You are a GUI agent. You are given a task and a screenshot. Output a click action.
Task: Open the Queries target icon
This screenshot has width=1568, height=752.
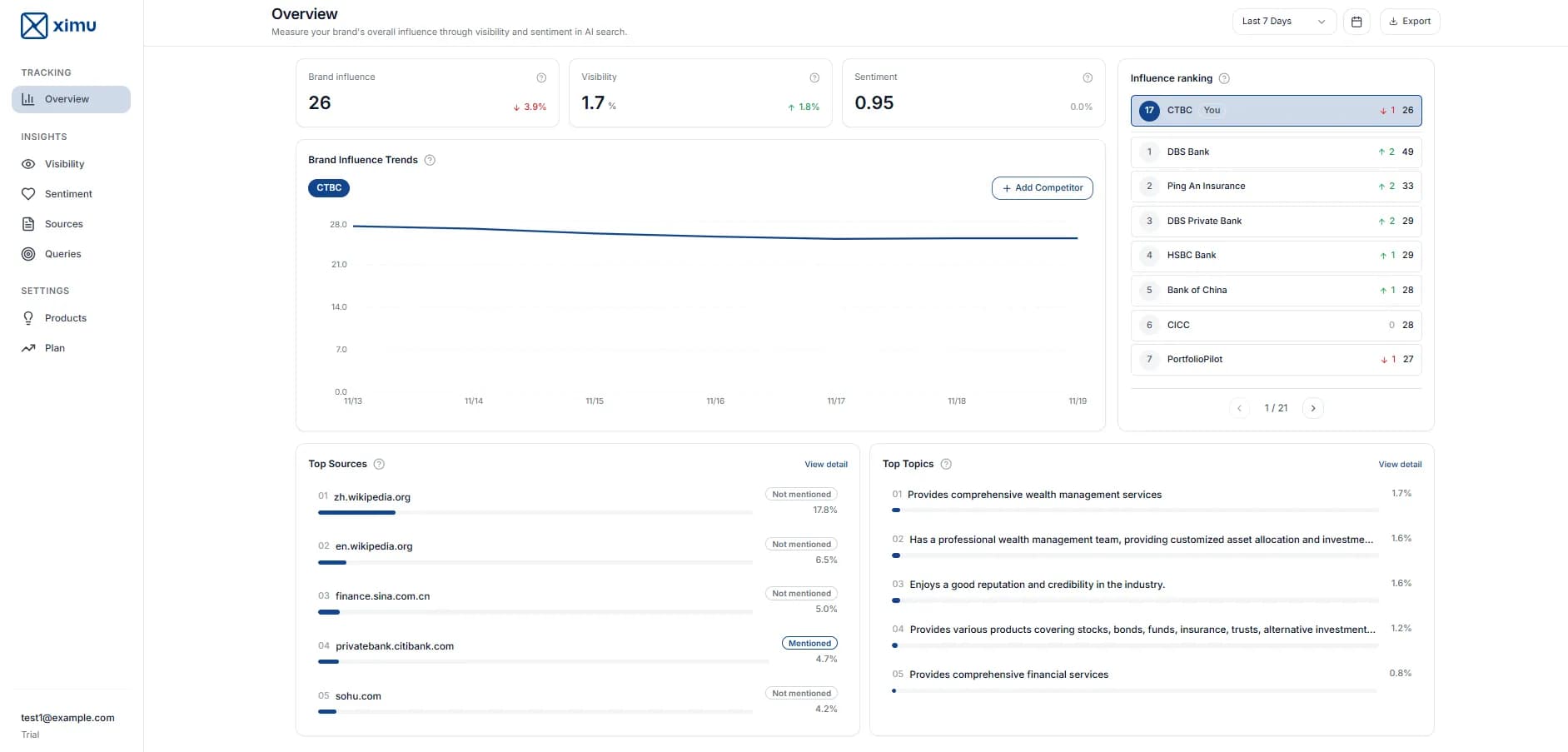click(x=29, y=254)
